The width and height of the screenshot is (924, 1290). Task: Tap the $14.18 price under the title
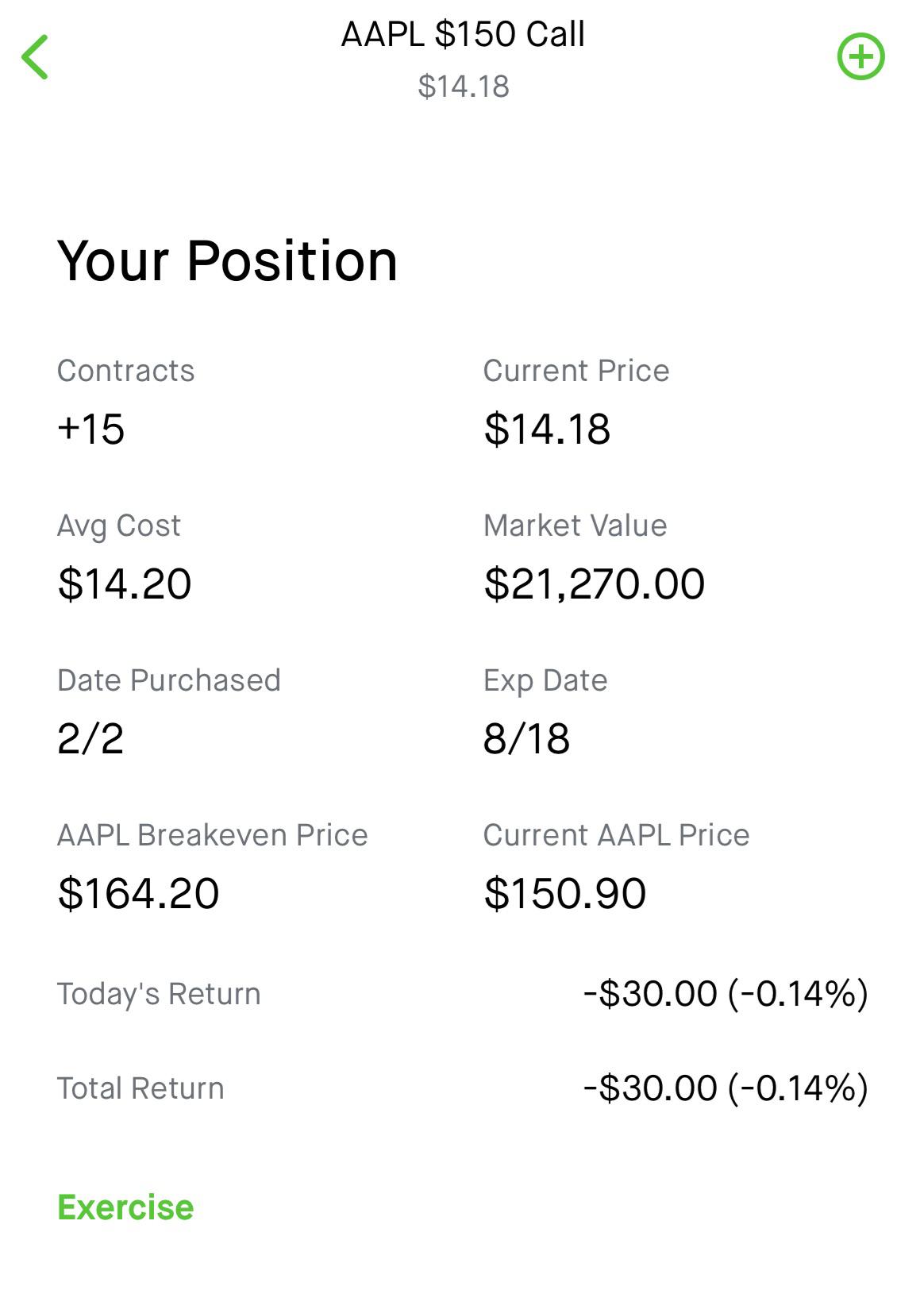tap(463, 87)
